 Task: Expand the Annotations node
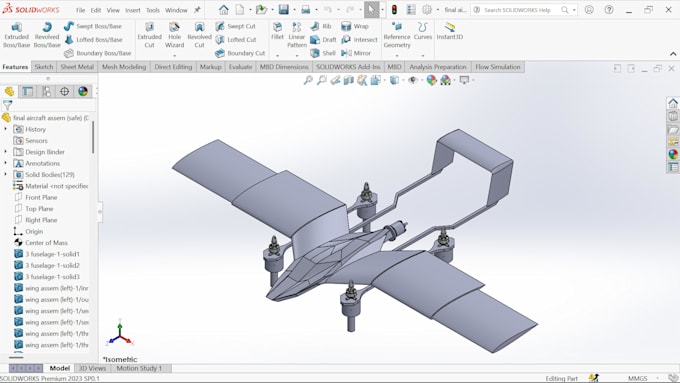tap(6, 163)
